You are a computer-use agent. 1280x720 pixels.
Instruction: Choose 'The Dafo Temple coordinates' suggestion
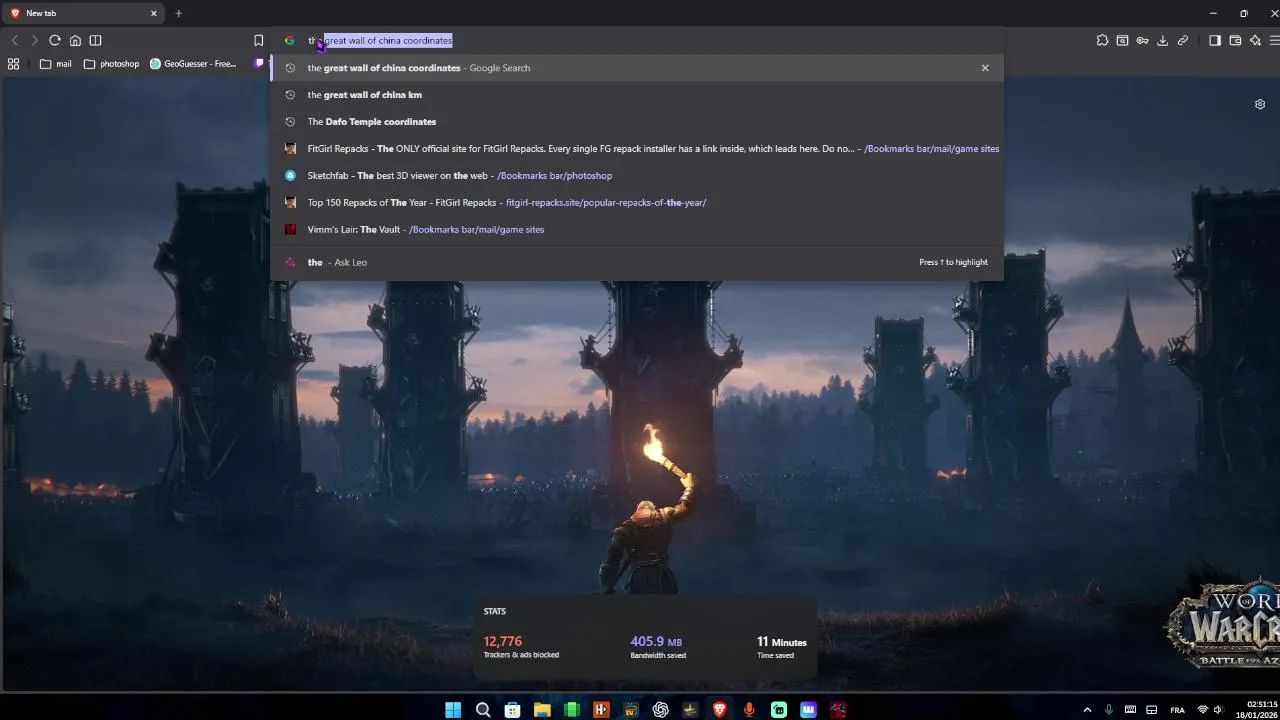[637, 122]
